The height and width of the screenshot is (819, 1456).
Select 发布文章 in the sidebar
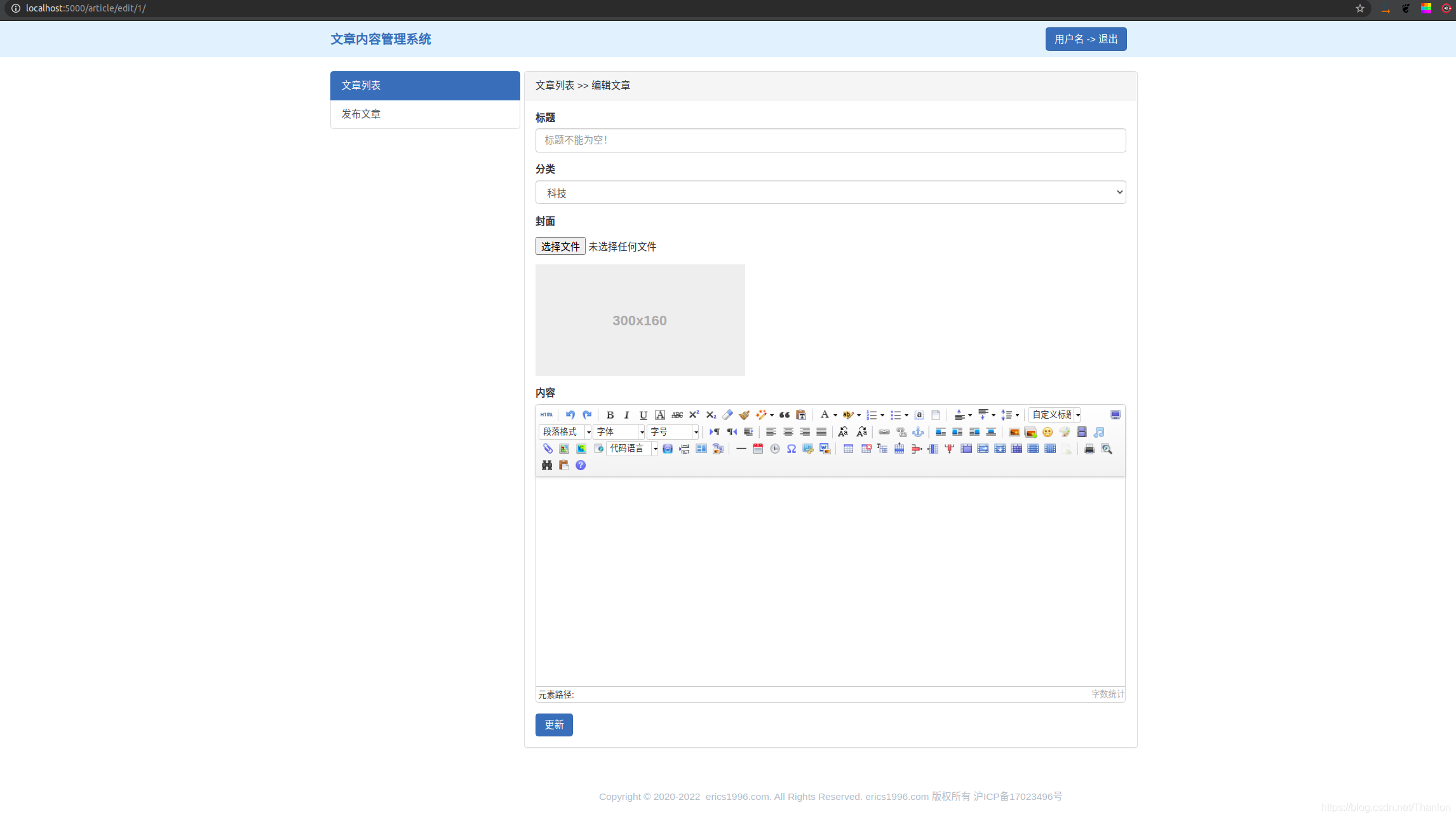pyautogui.click(x=425, y=114)
